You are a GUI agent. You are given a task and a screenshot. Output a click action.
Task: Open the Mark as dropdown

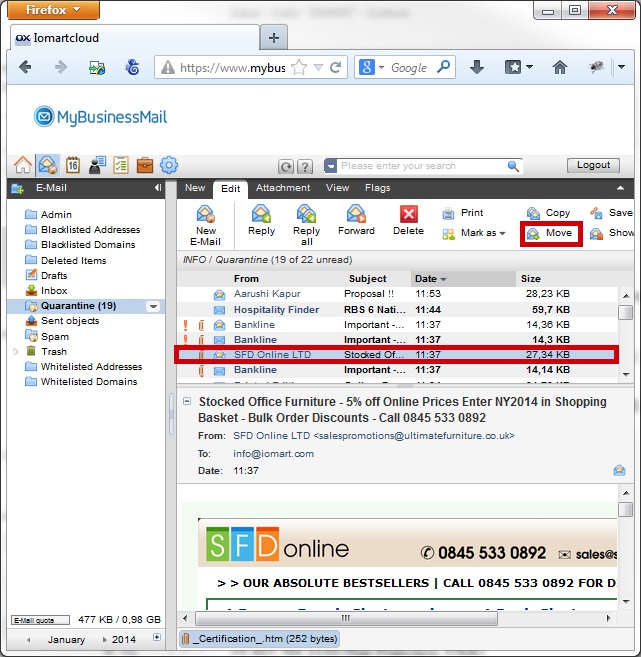pos(474,233)
